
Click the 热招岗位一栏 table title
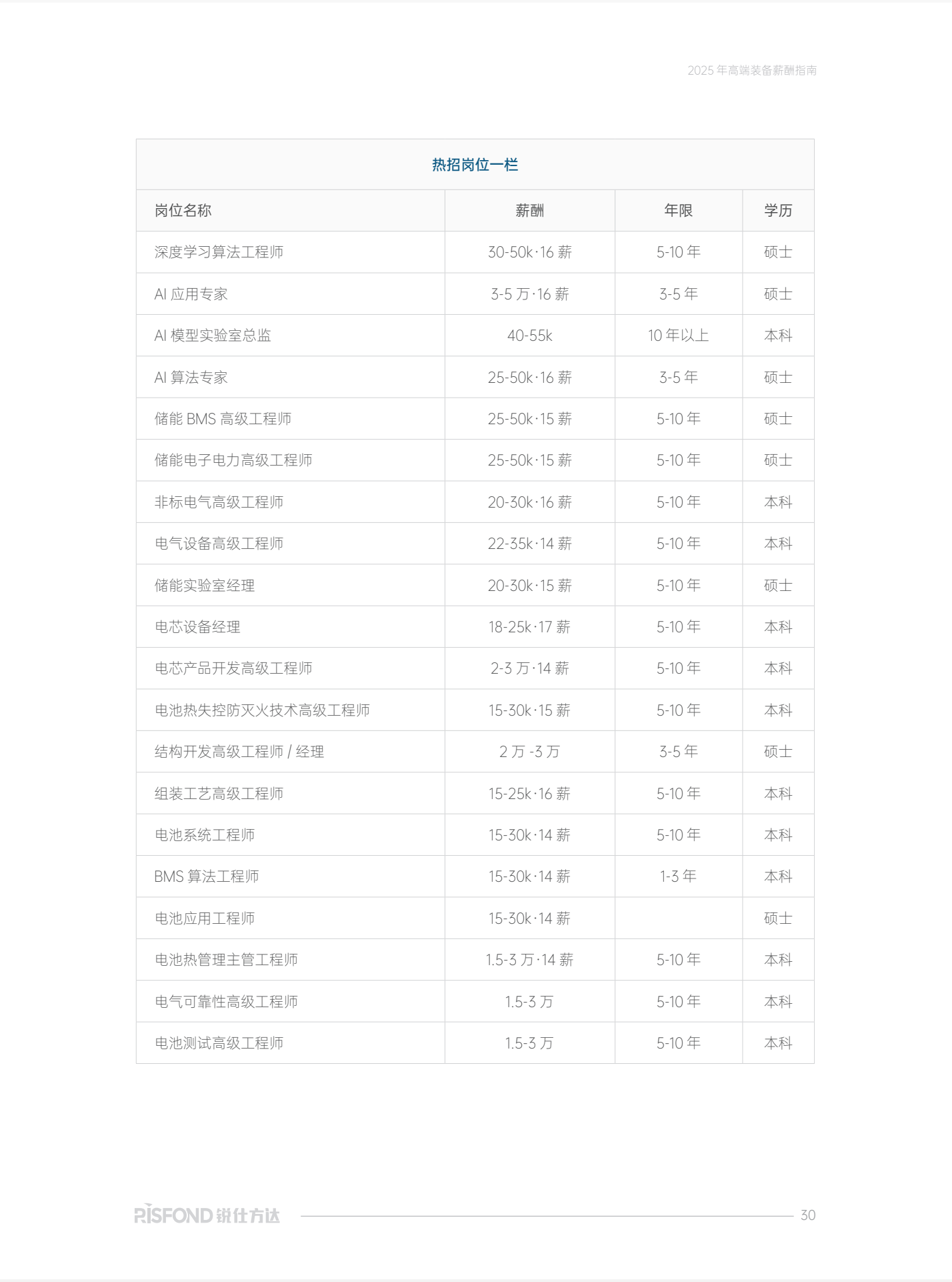[475, 165]
